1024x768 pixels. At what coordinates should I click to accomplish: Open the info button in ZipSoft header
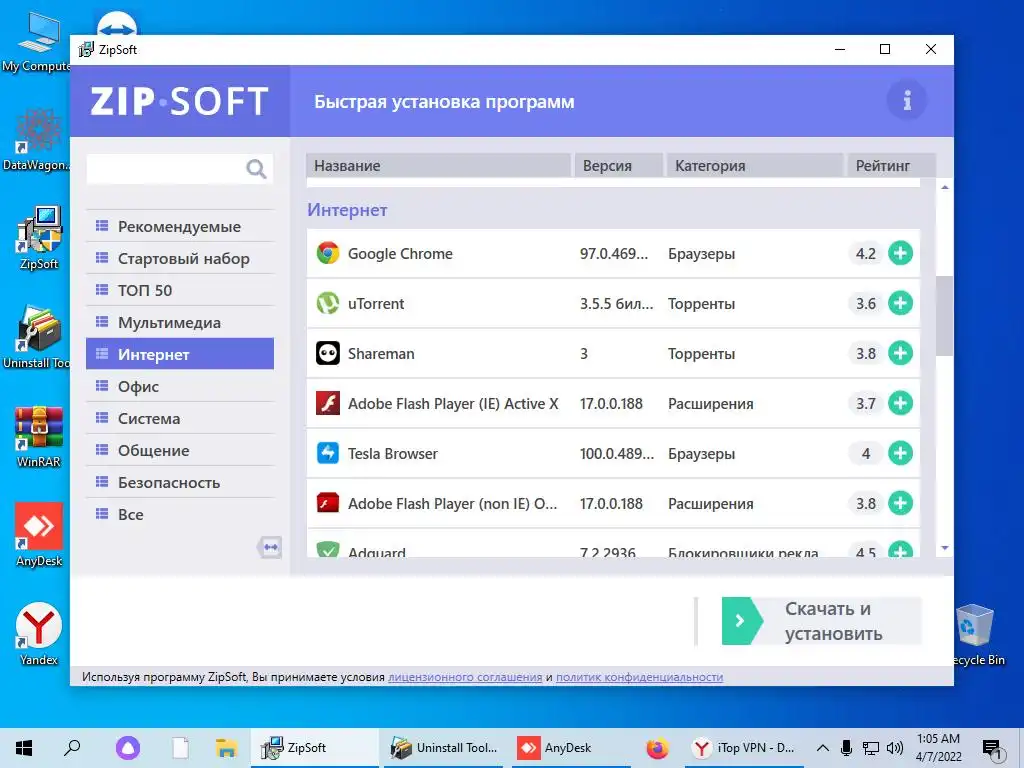906,101
